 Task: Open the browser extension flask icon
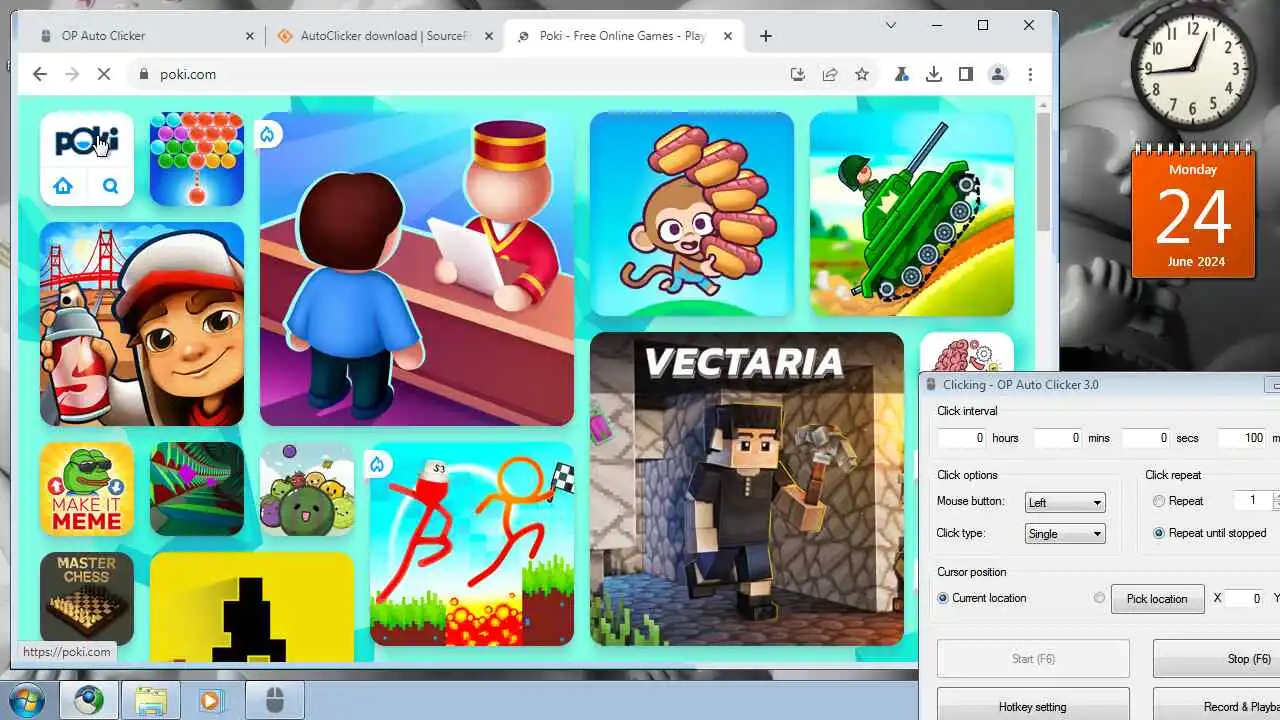pos(902,74)
